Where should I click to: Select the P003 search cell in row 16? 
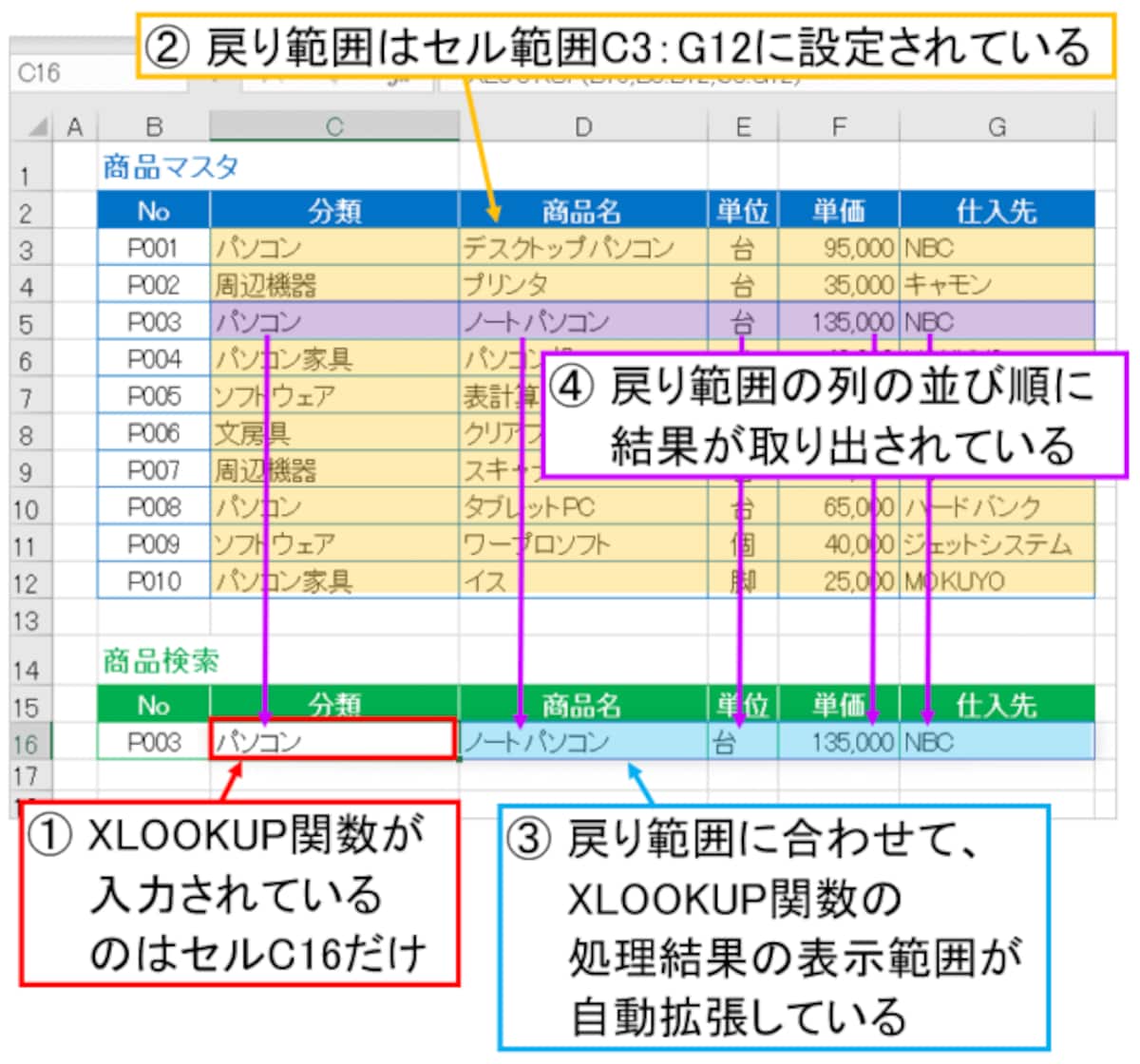point(154,742)
